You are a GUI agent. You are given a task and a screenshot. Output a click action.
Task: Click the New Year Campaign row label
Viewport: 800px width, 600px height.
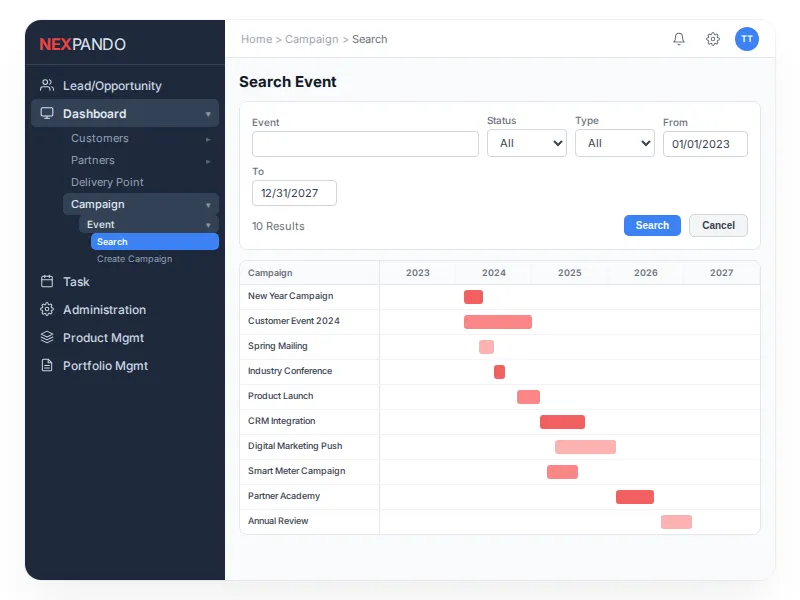coord(290,296)
